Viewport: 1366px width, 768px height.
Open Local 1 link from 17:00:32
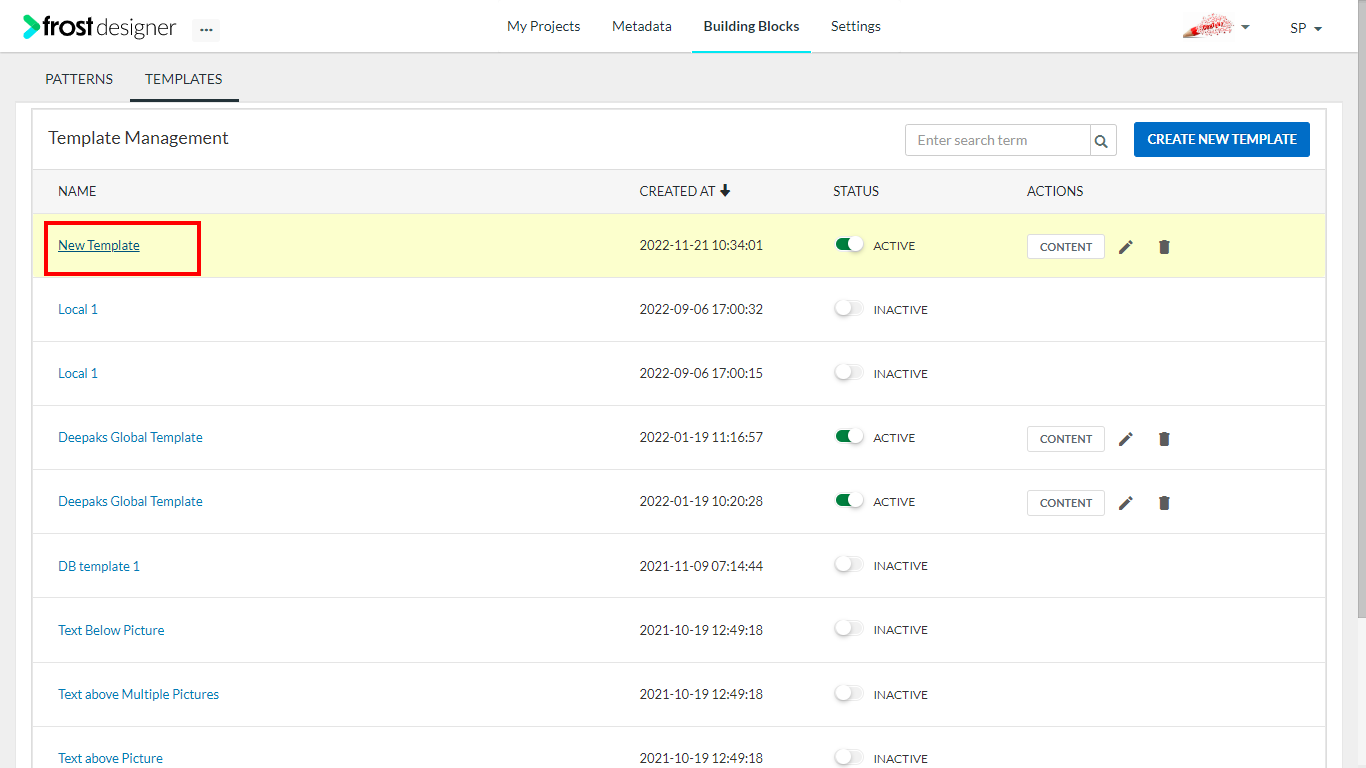[x=78, y=309]
